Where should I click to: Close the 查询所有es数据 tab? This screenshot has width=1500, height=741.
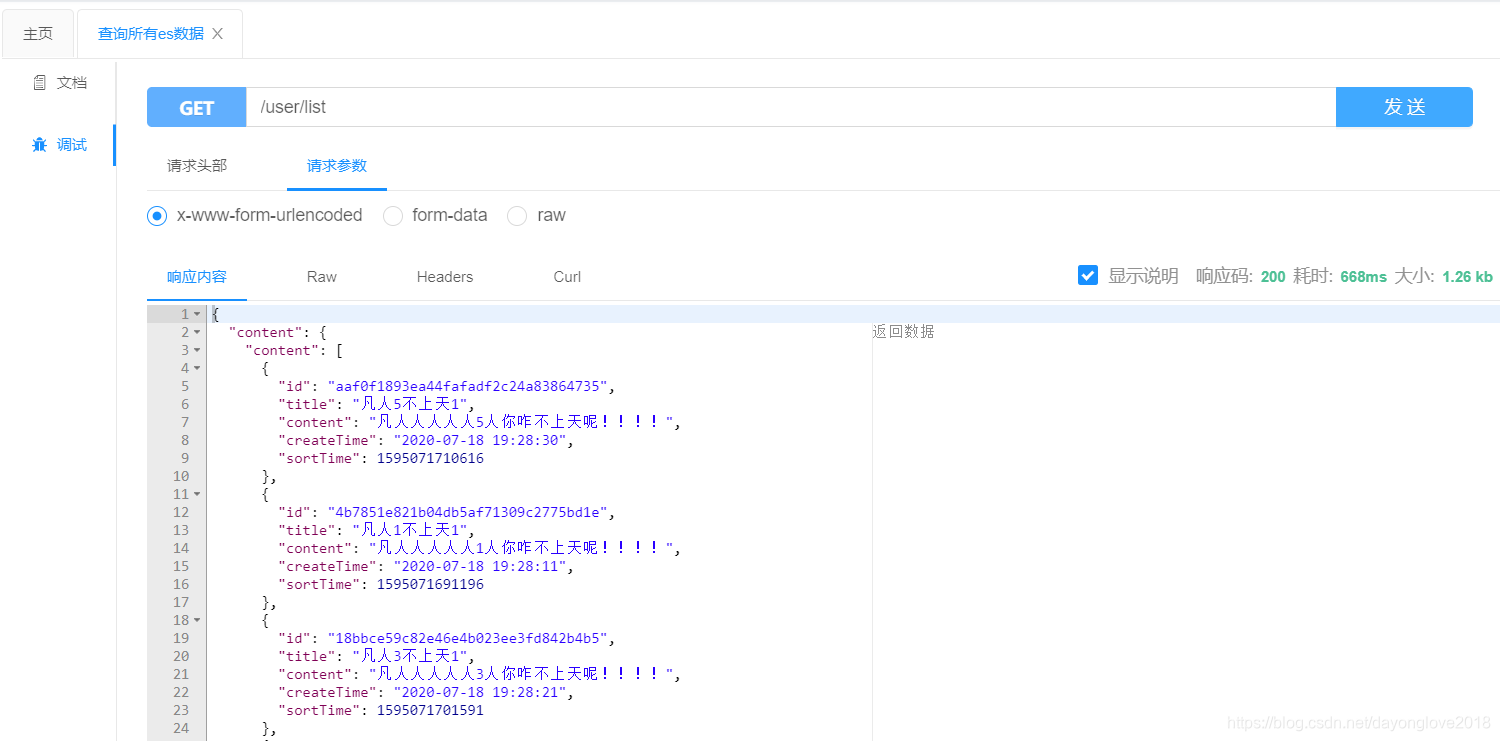(x=217, y=34)
